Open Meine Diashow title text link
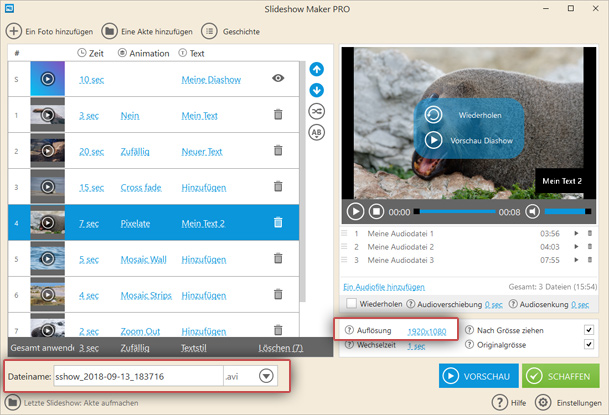Viewport: 609px width, 415px height. (x=211, y=80)
